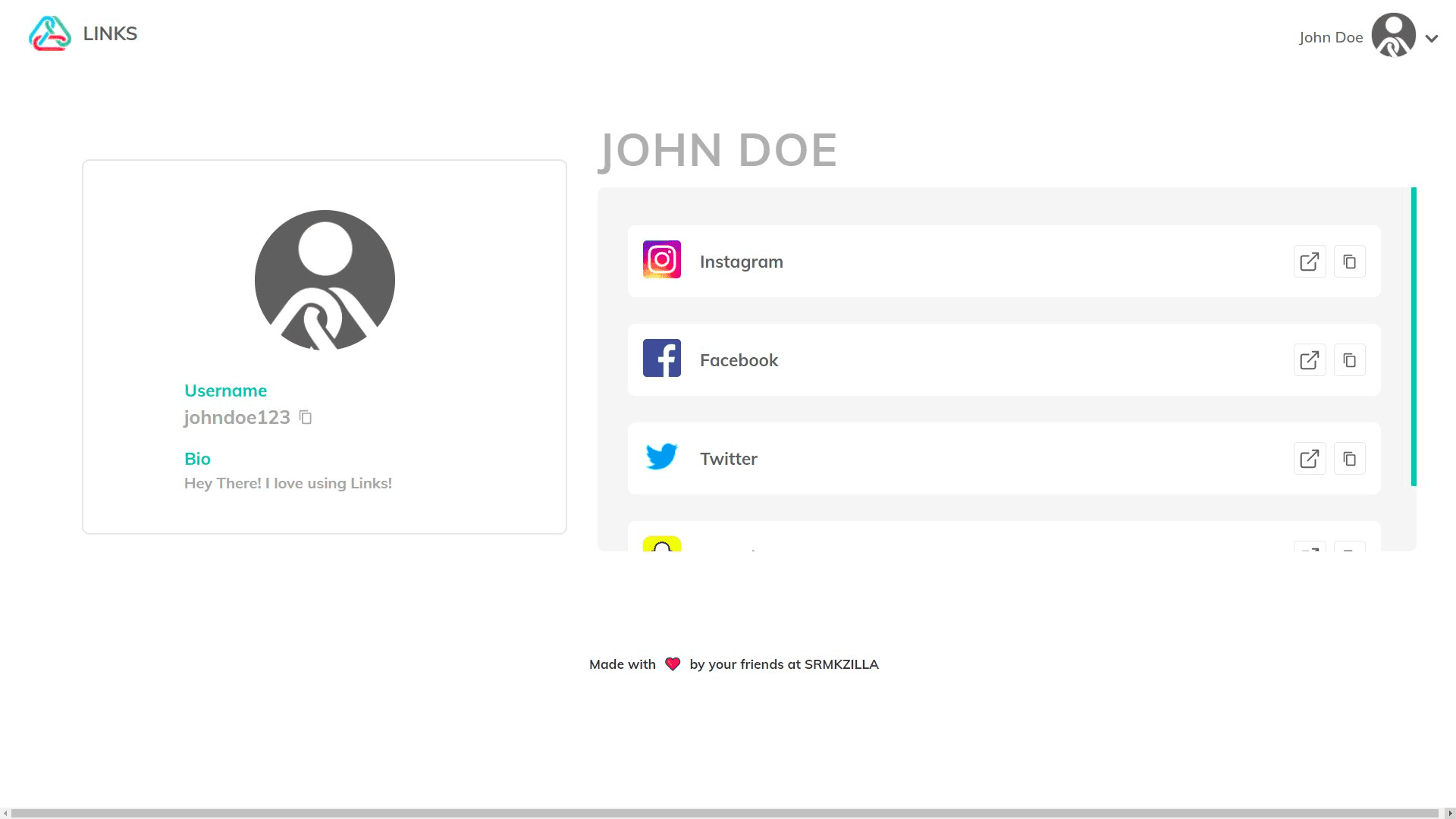This screenshot has width=1456, height=819.
Task: Expand the user account dropdown chevron
Action: [x=1432, y=39]
